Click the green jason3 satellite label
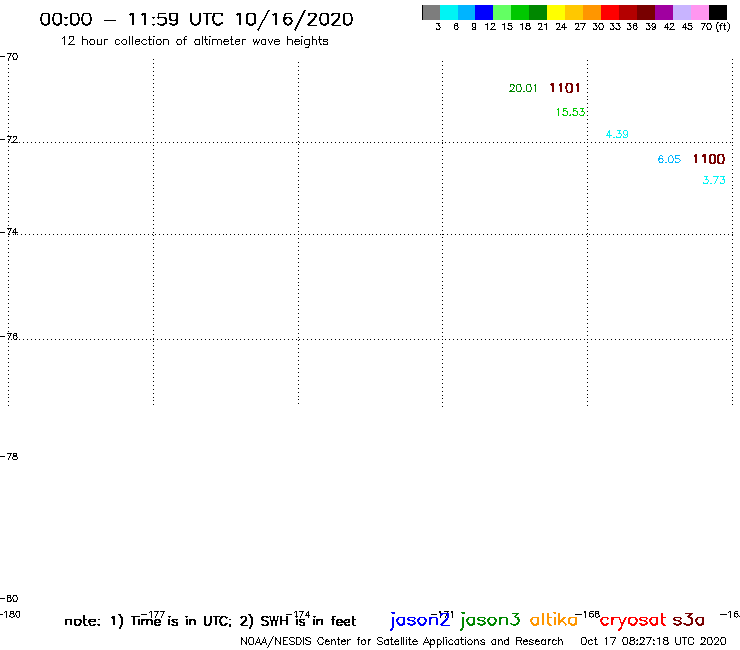Viewport: 740px width, 650px height. pyautogui.click(x=490, y=620)
